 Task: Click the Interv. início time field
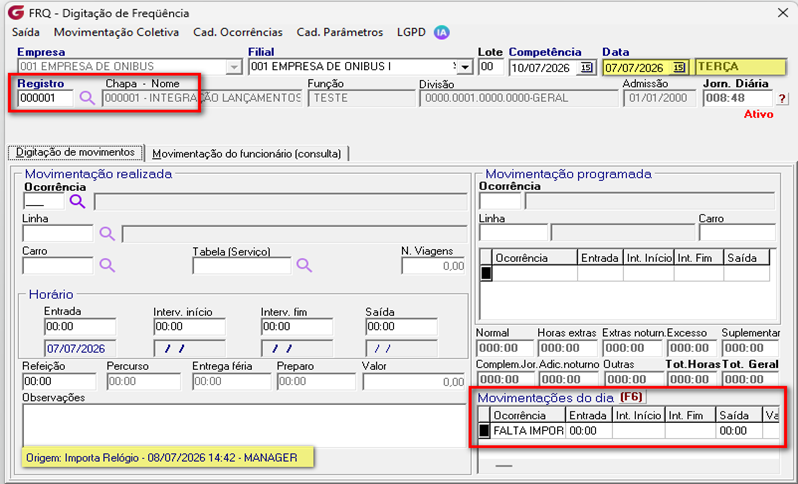point(189,326)
